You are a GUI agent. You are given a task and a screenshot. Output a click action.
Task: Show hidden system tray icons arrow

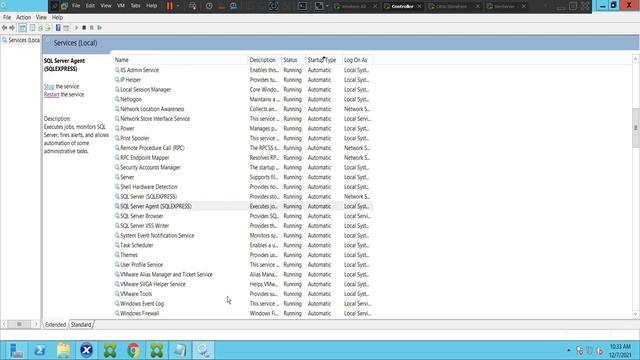coord(569,351)
